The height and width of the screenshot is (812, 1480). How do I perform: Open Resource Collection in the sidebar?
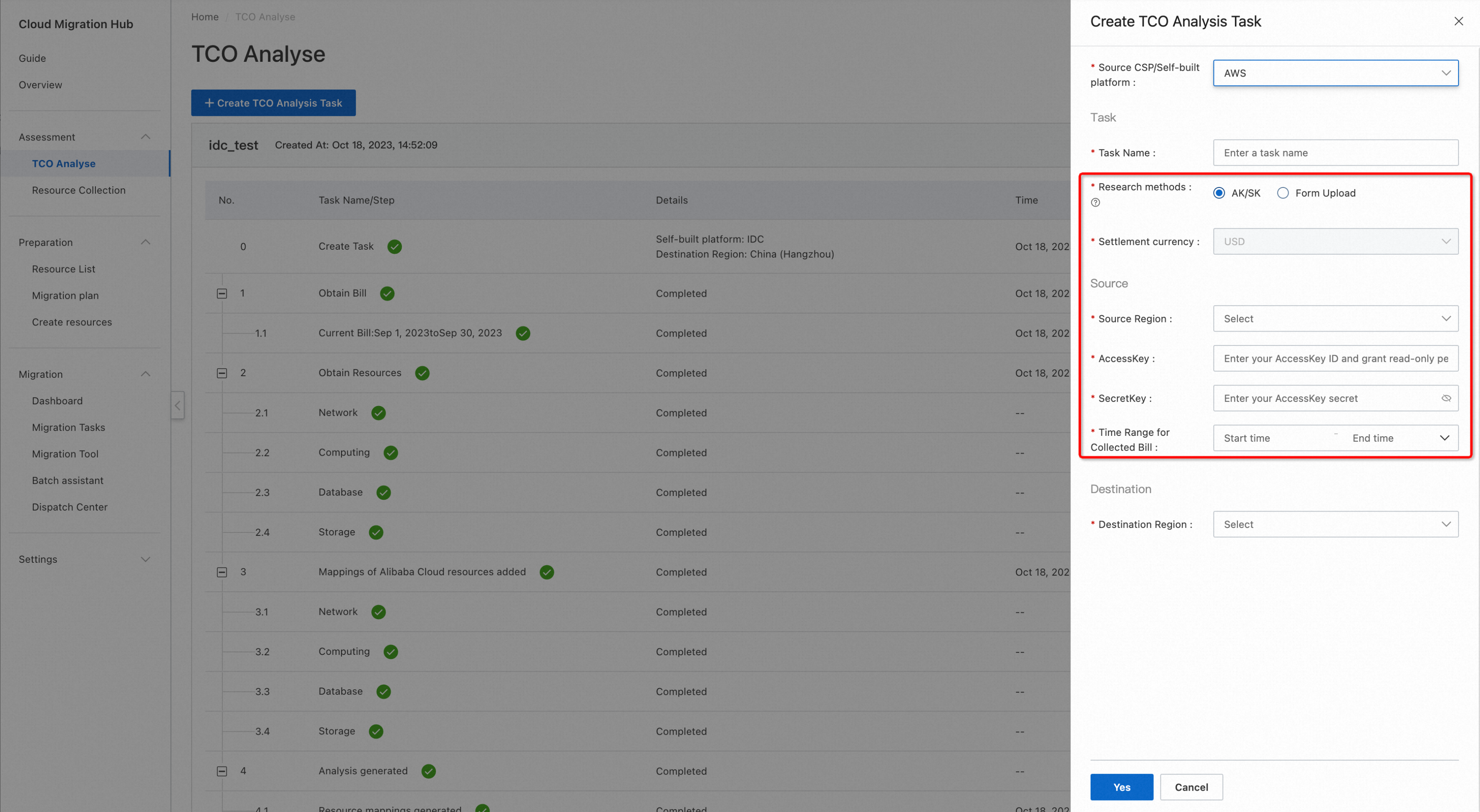click(x=79, y=190)
